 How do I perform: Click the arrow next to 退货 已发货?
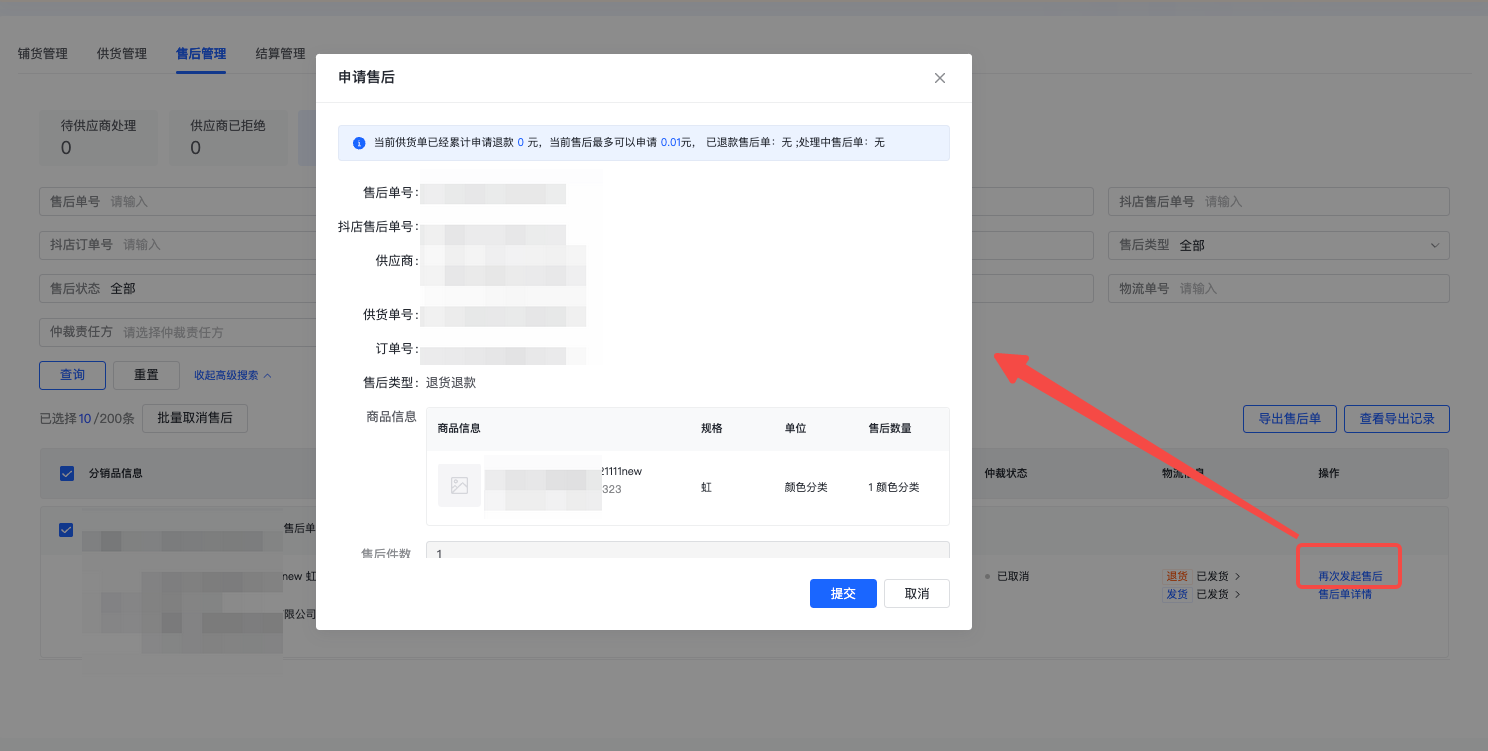click(1237, 577)
